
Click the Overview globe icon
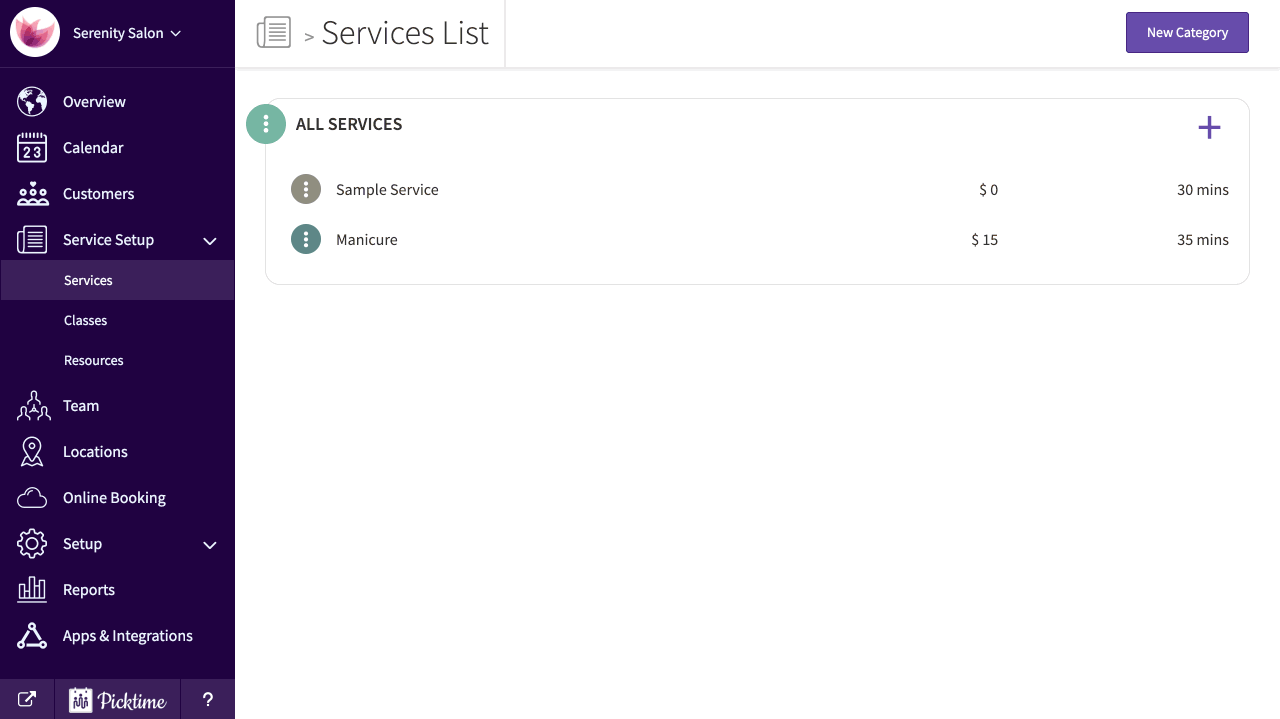32,102
